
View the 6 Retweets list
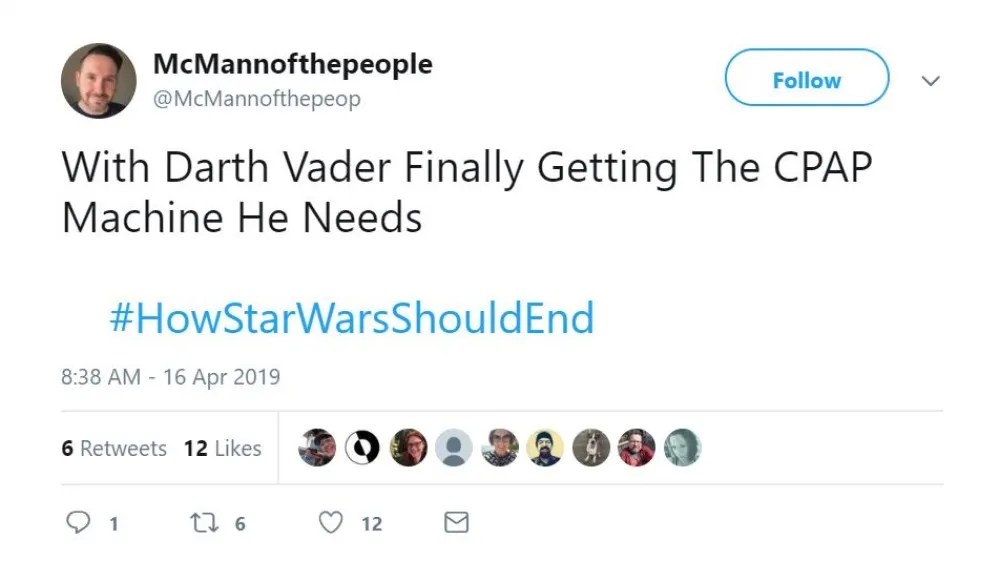(x=113, y=448)
